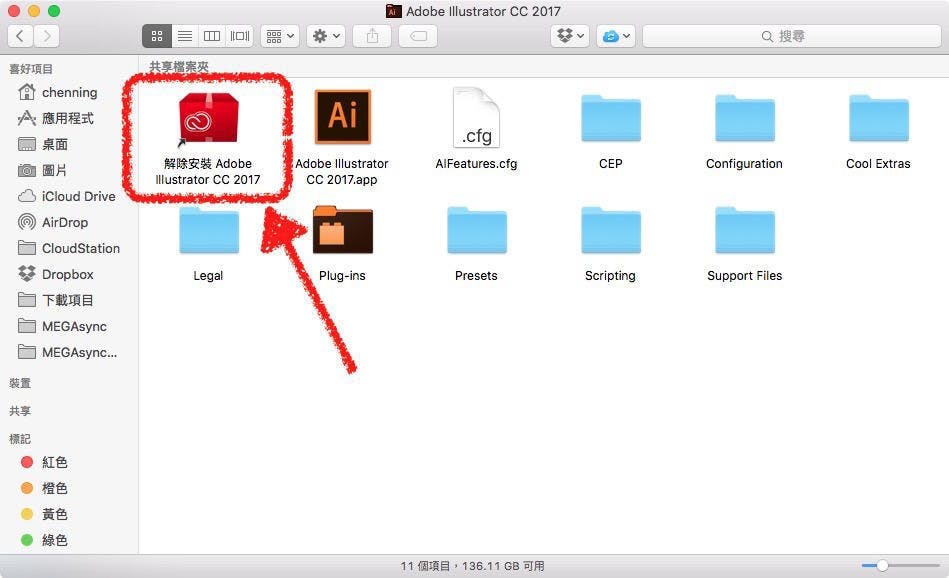Screen dimensions: 949x578
Task: Click the Edit Tags toolbar button
Action: pyautogui.click(x=418, y=36)
